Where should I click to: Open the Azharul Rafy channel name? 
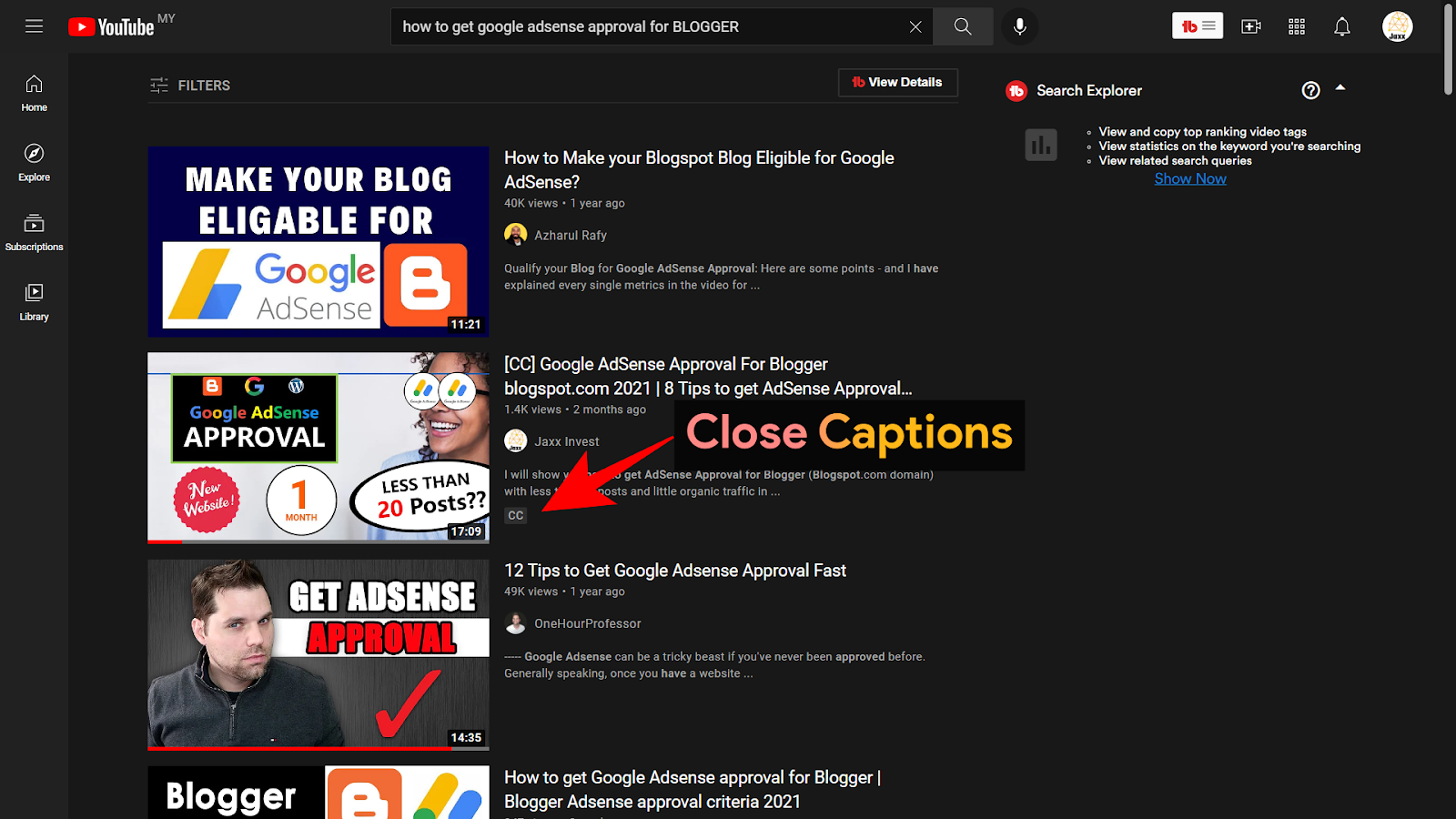coord(571,235)
